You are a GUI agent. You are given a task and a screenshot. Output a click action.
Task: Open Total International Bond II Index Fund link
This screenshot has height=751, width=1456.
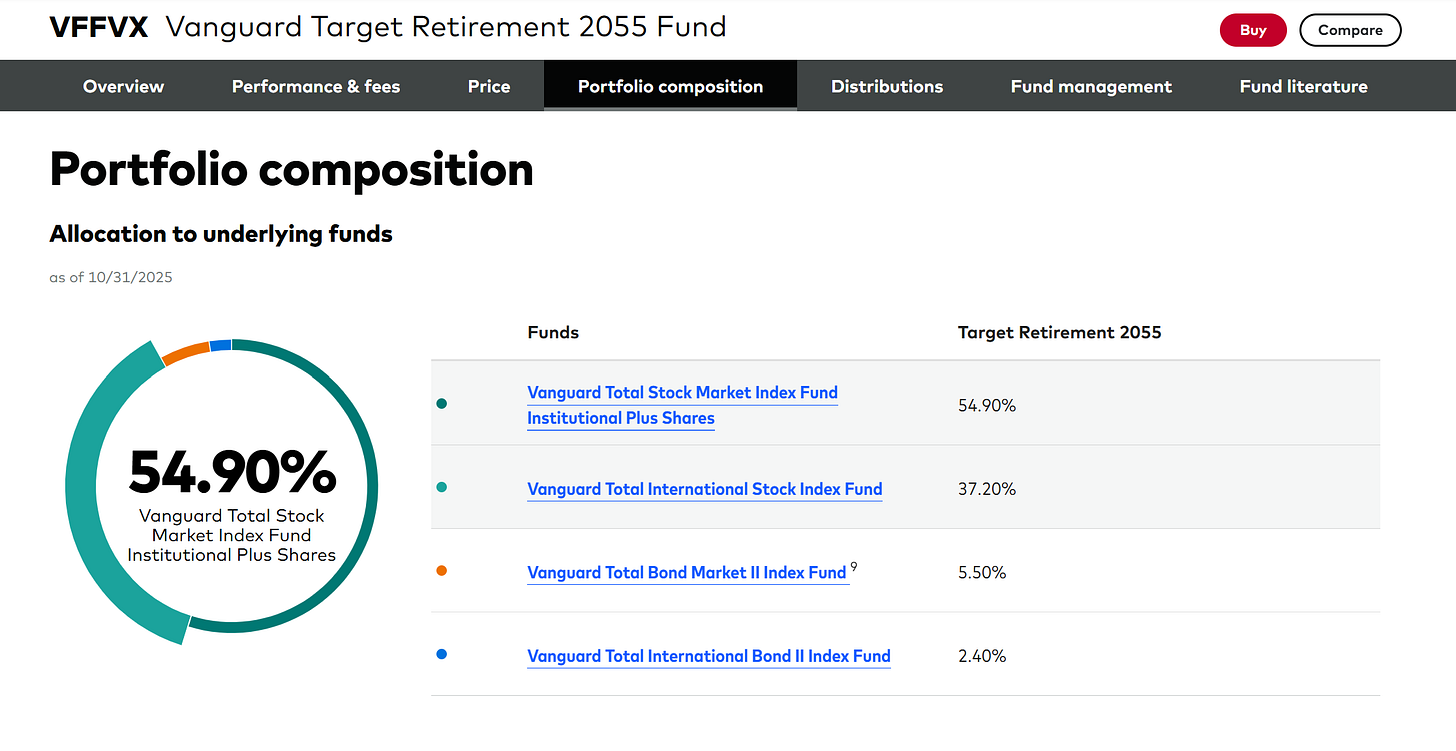coord(708,656)
